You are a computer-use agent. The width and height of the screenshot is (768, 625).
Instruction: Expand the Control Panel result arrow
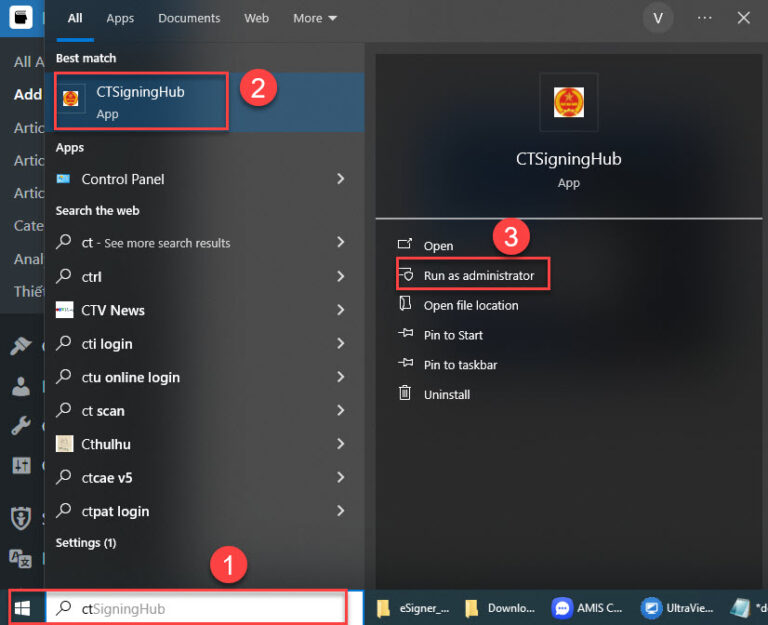point(340,179)
